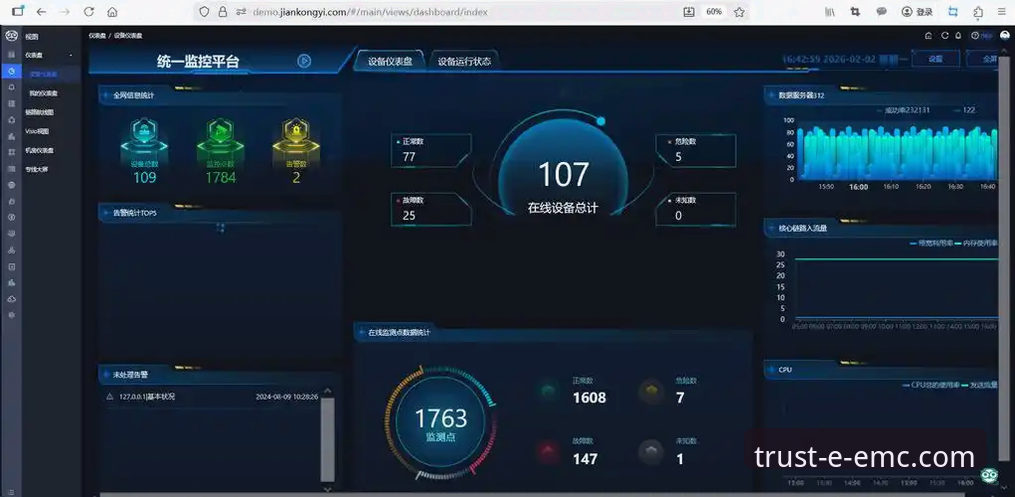The image size is (1015, 497).
Task: Click the yellow 告警数 lock icon
Action: pos(295,133)
